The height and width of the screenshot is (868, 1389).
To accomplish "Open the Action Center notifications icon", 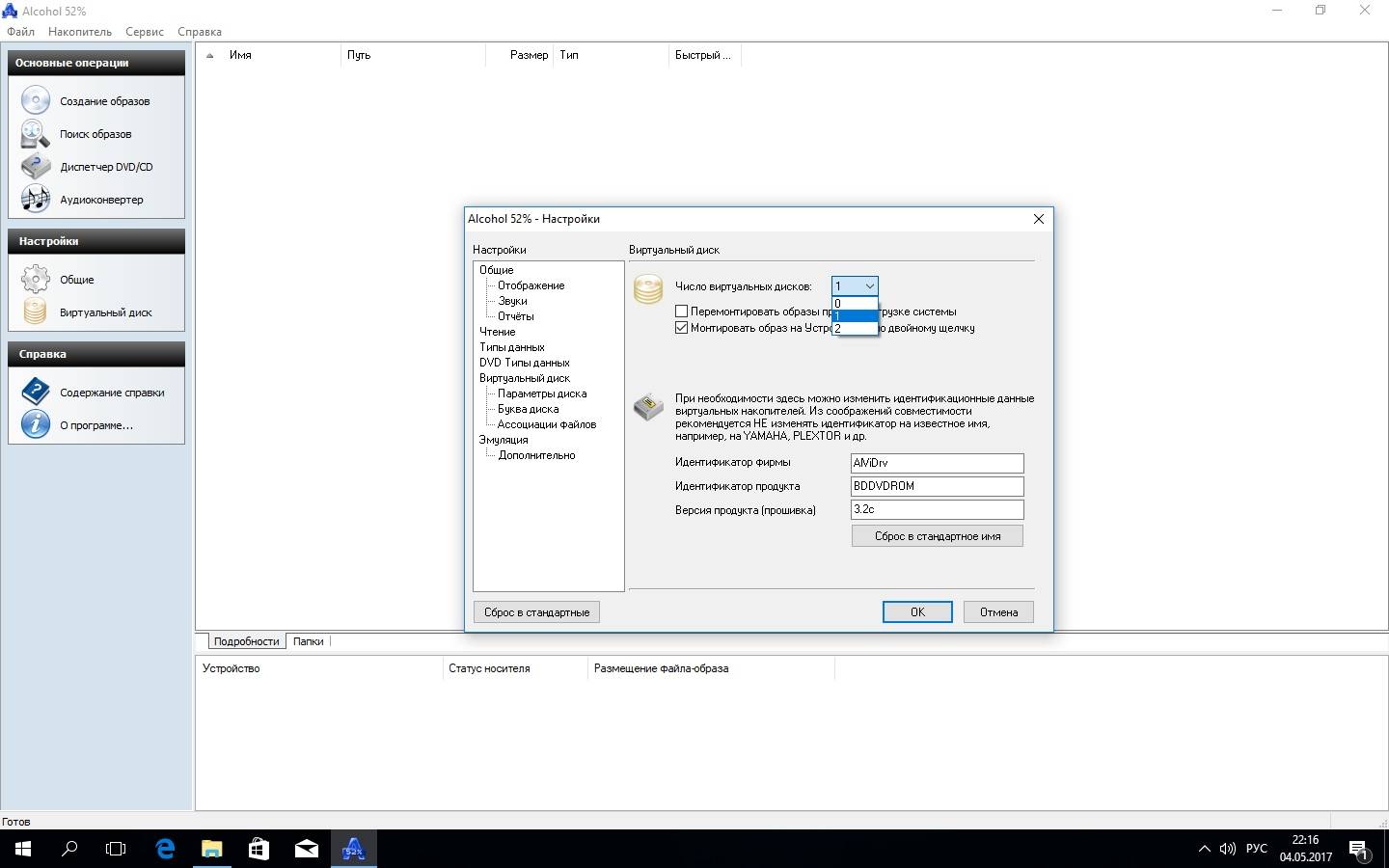I will 1360,850.
